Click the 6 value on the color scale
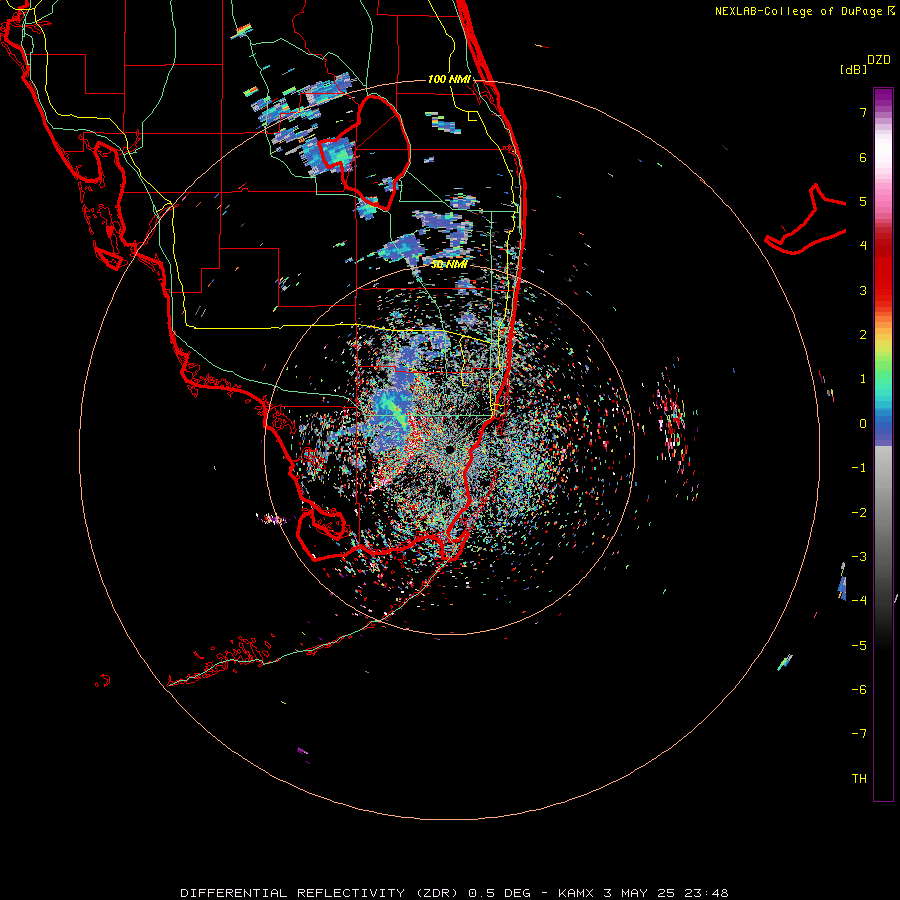This screenshot has height=900, width=900. tap(863, 157)
